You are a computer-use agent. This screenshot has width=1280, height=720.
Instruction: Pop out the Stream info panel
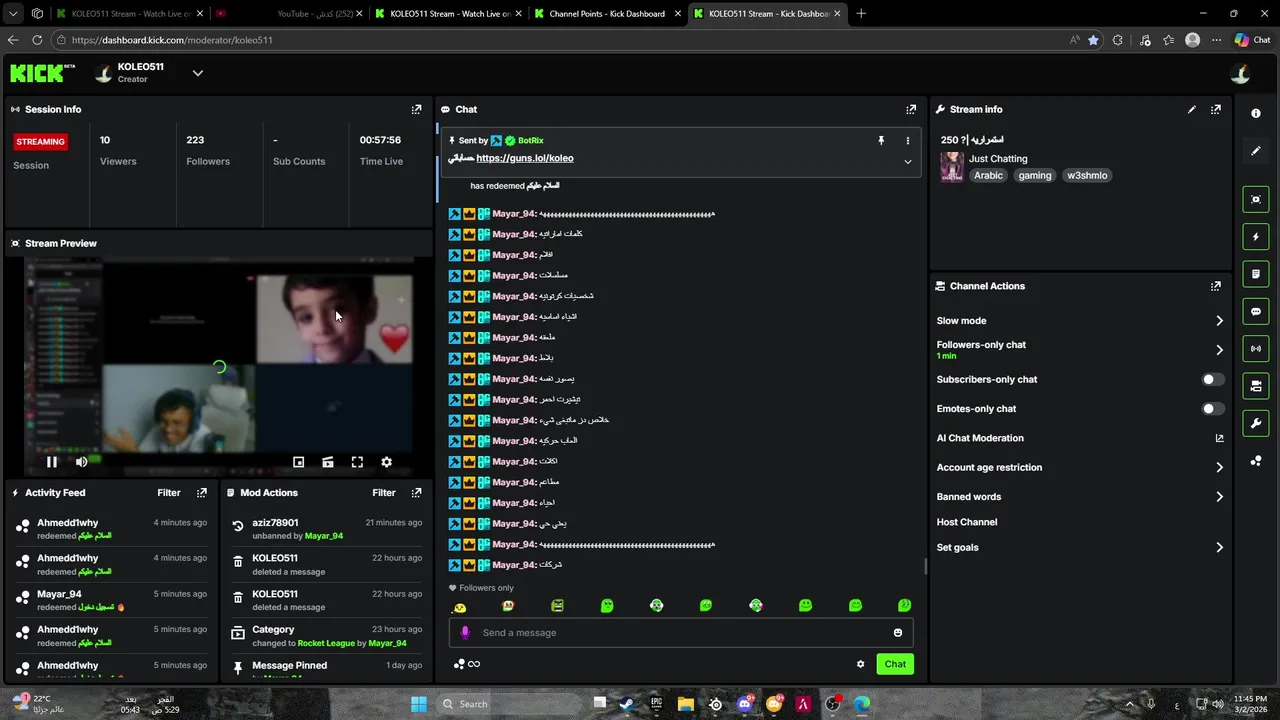[1216, 109]
